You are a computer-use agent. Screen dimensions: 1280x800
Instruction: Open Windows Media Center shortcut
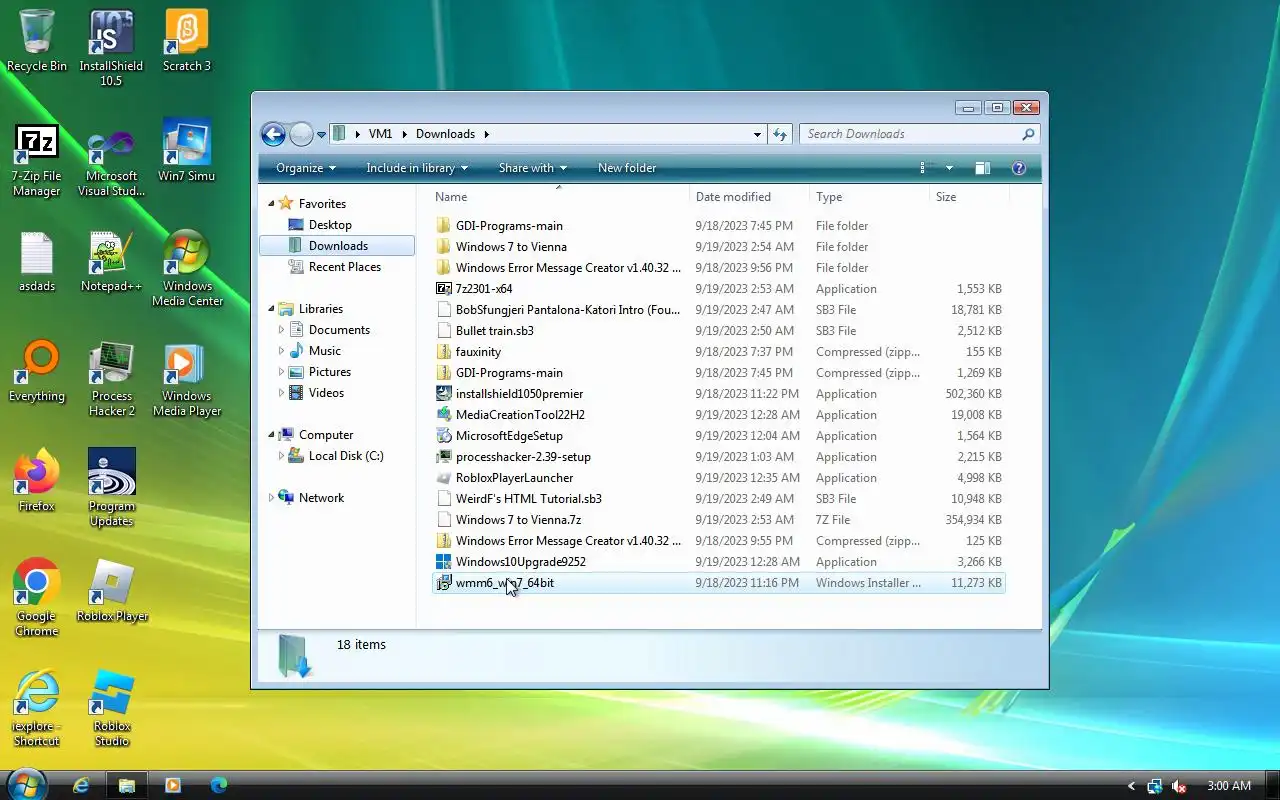(187, 268)
